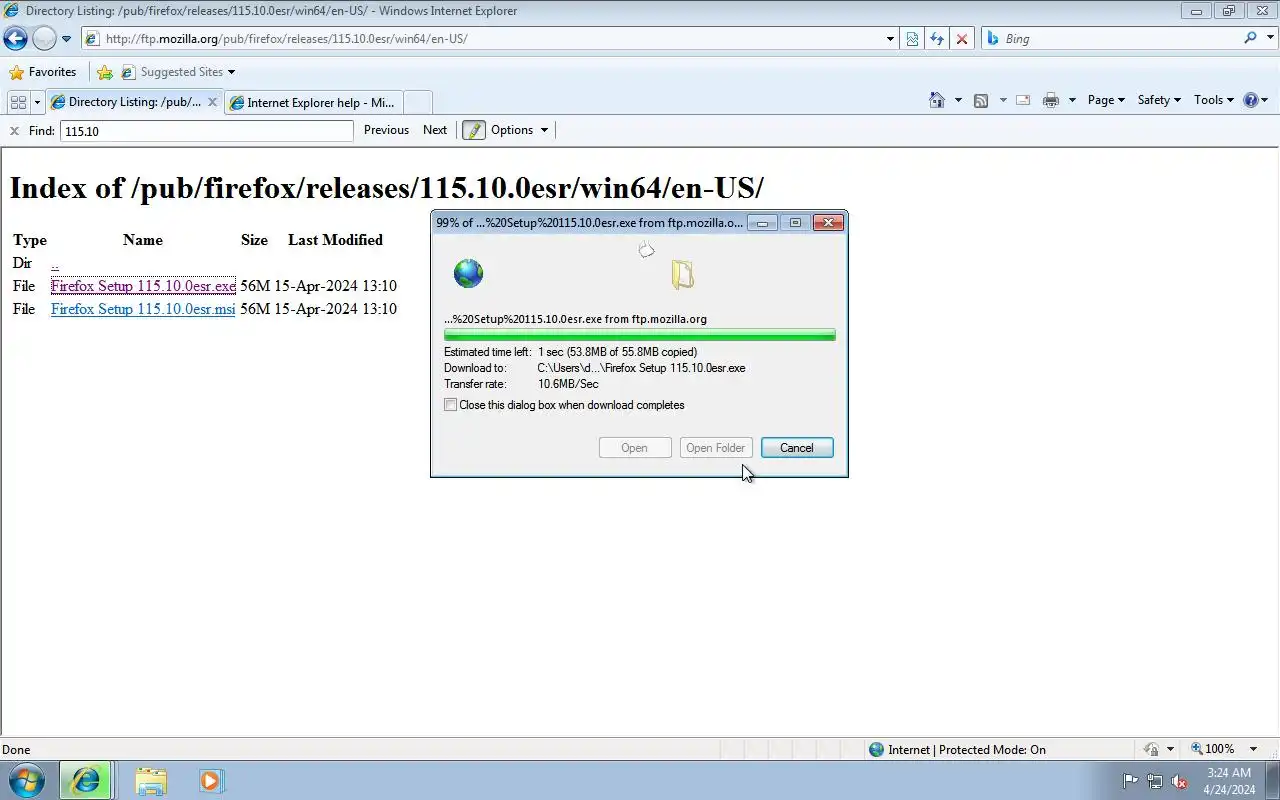
Task: Click the muted volume tray icon
Action: click(1180, 781)
